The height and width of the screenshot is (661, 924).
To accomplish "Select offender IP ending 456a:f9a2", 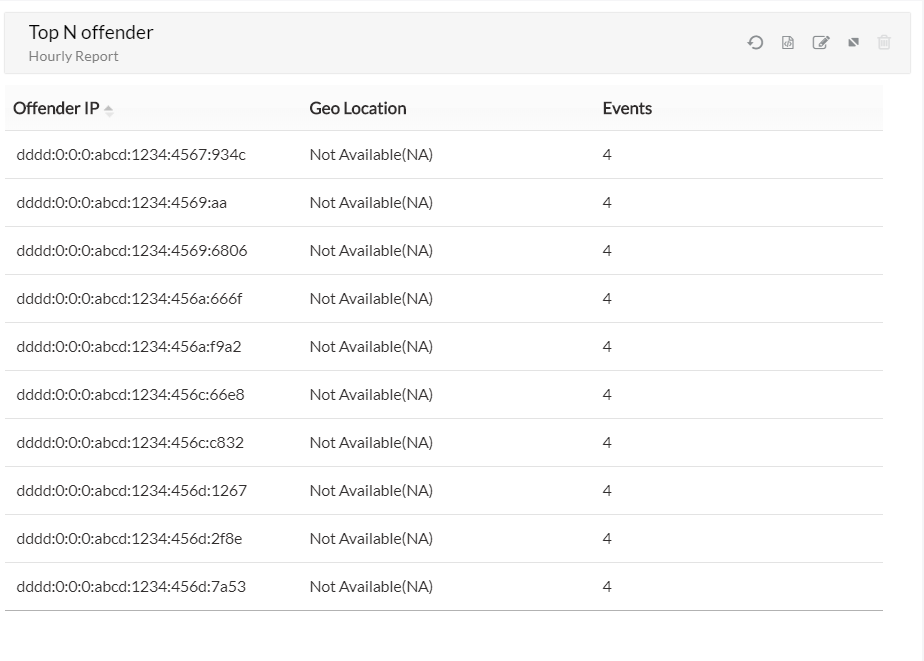I will [x=129, y=347].
